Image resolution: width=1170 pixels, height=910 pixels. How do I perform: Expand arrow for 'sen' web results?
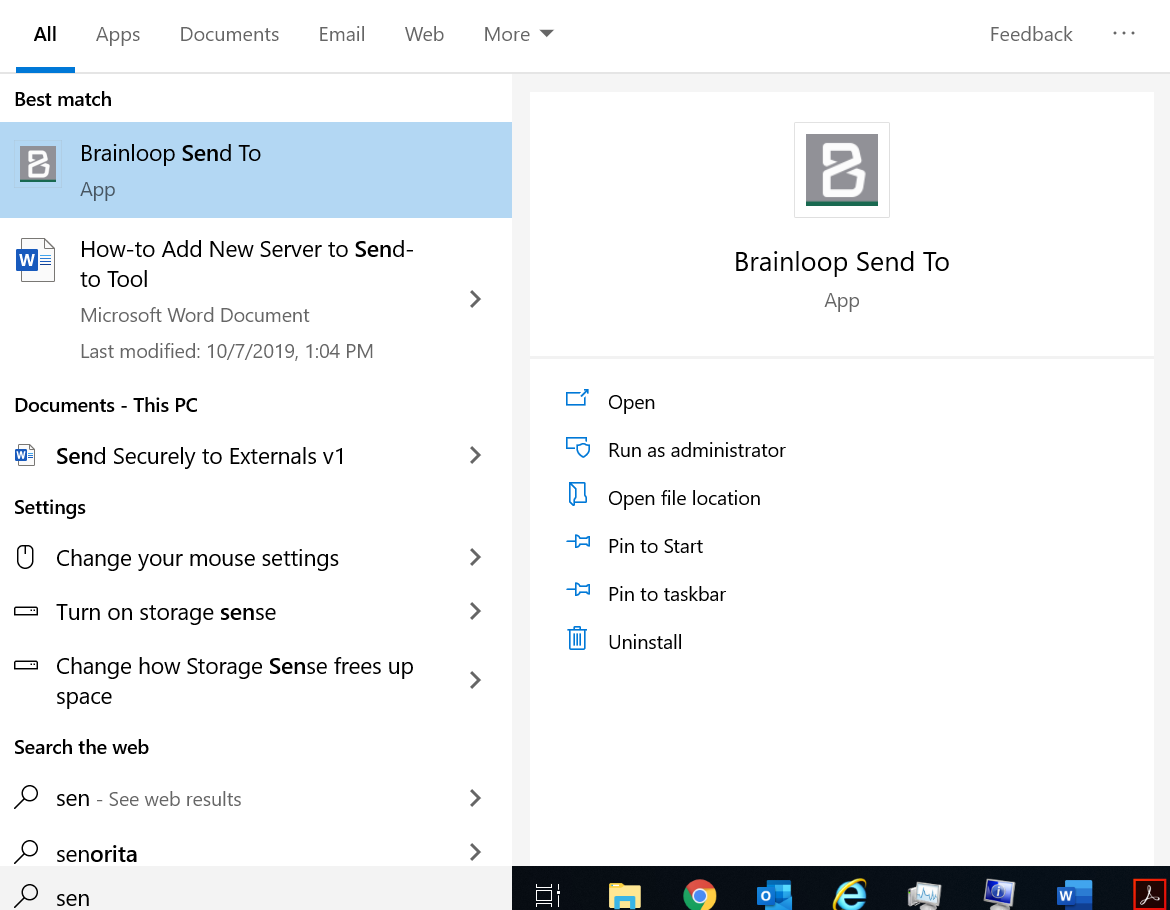475,798
